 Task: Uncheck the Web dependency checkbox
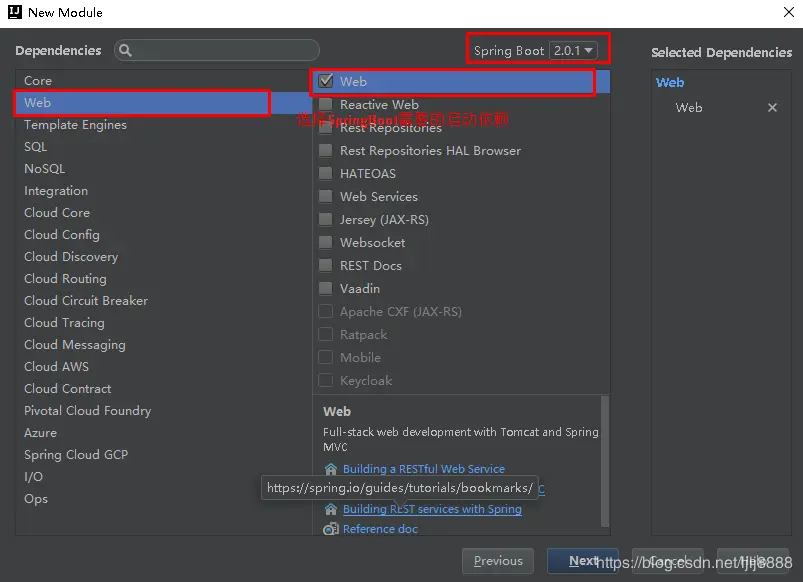click(x=326, y=81)
